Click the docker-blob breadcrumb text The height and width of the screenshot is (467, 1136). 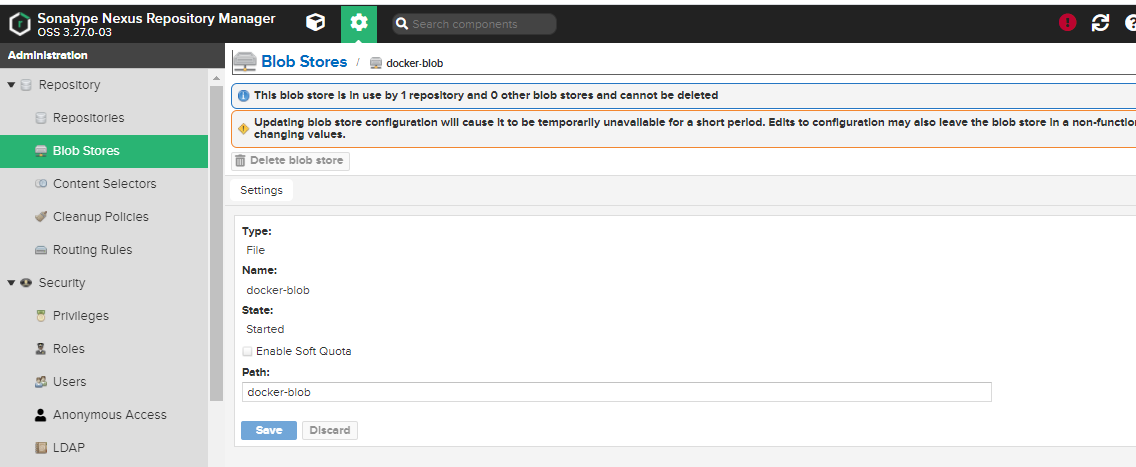(414, 63)
